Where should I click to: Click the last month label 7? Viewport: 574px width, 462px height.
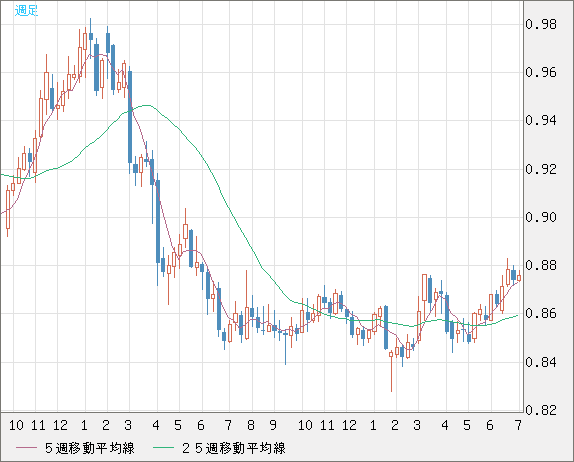[x=518, y=425]
